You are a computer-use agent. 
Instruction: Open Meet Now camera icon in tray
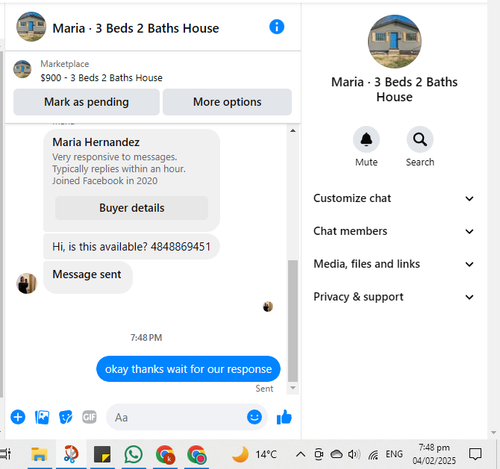tap(319, 454)
